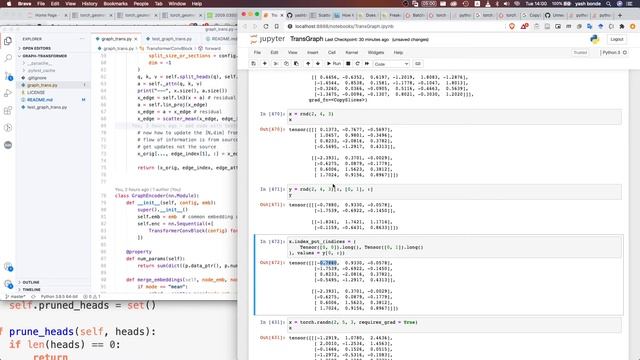Open the Jupyter Edit menu
This screenshot has width=640, height=360.
coord(274,53)
